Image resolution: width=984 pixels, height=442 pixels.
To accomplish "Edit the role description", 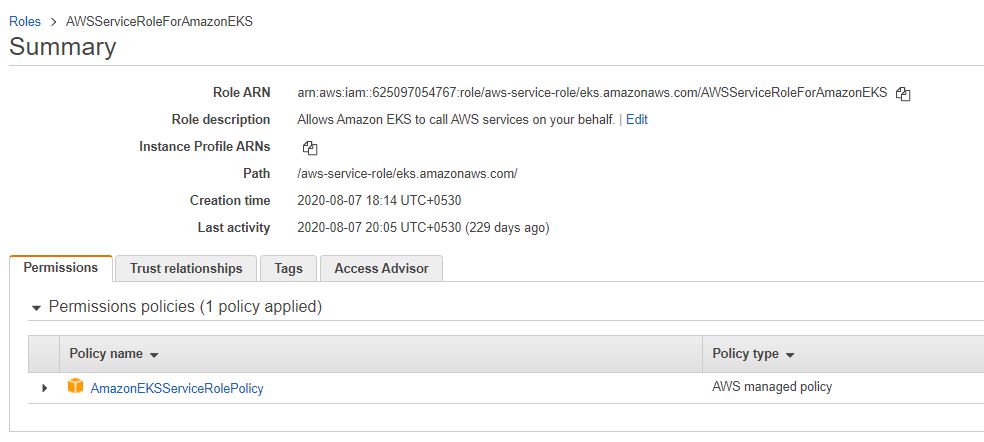I will pos(637,119).
